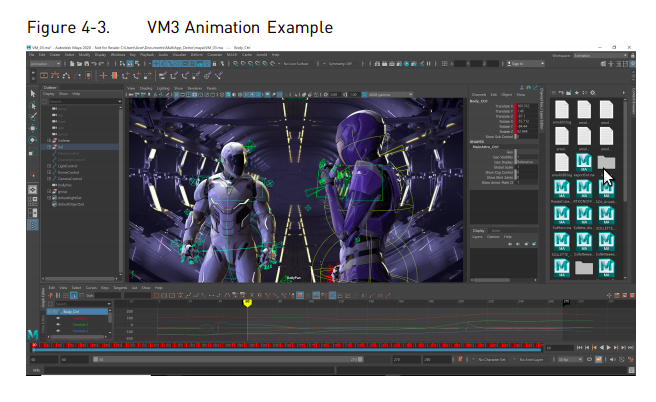
Task: Expand the CameraControl node in the Outliner
Action: pos(49,179)
